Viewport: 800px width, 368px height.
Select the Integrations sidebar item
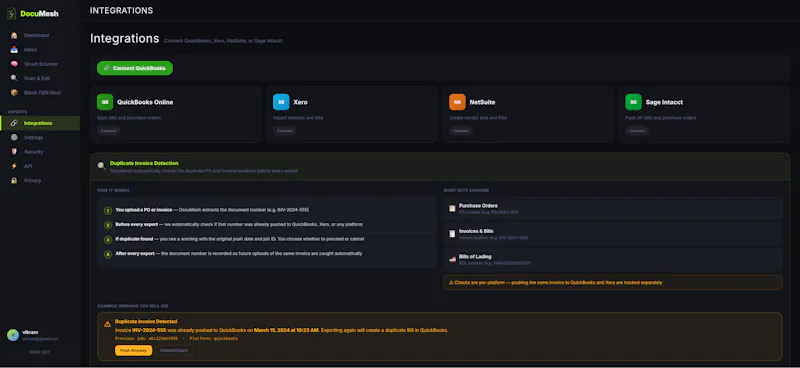point(40,123)
